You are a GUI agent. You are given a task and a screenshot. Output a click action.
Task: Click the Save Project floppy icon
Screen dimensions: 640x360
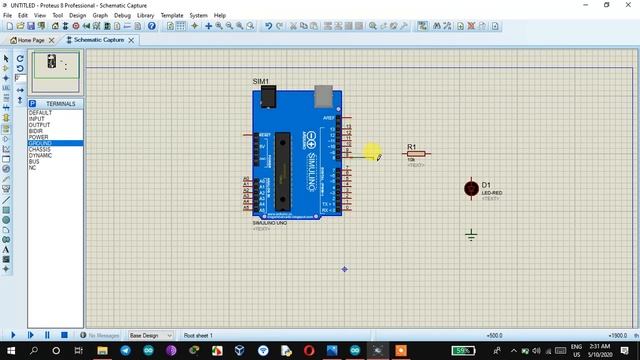[x=31, y=26]
